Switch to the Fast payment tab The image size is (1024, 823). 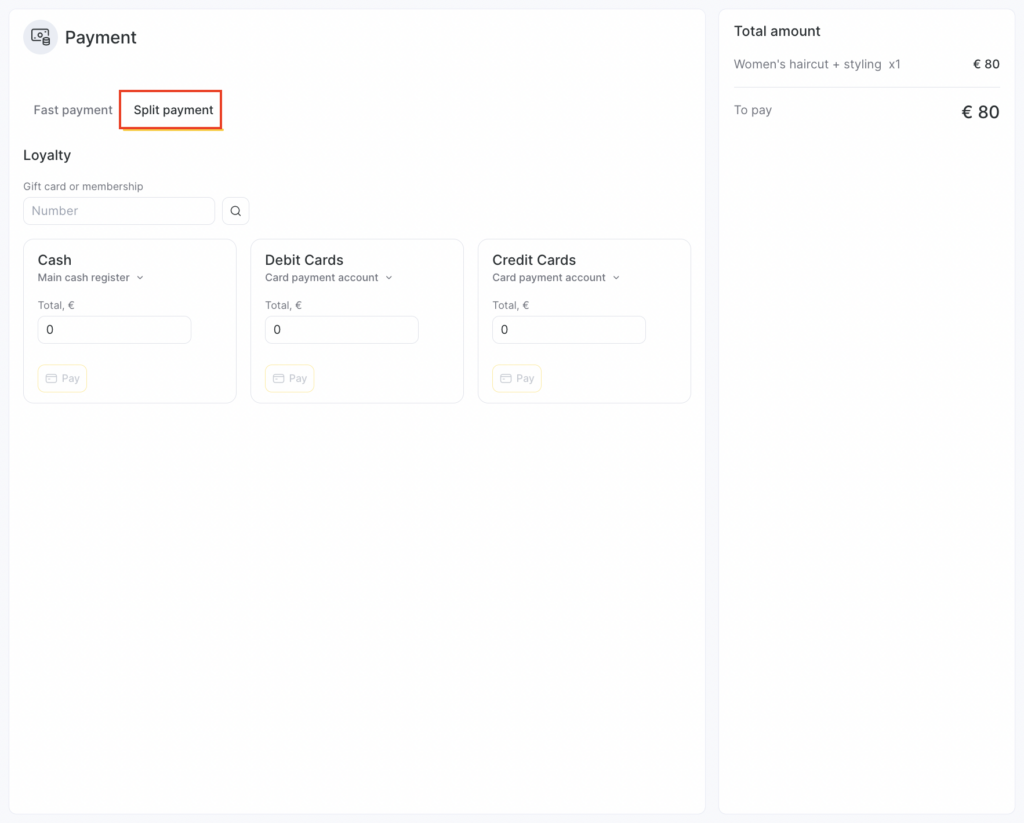tap(73, 110)
